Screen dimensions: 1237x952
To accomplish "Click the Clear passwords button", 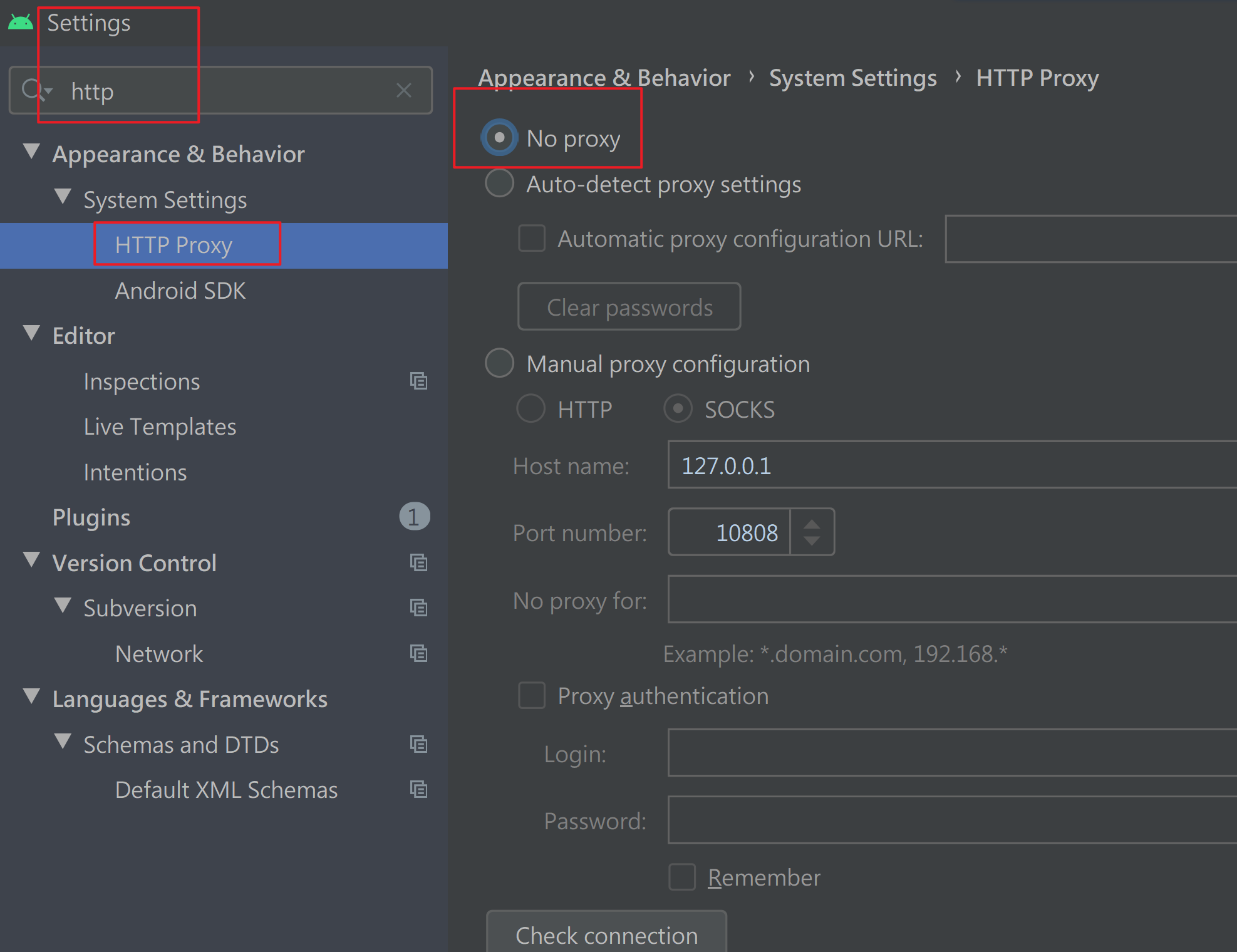I will [629, 307].
